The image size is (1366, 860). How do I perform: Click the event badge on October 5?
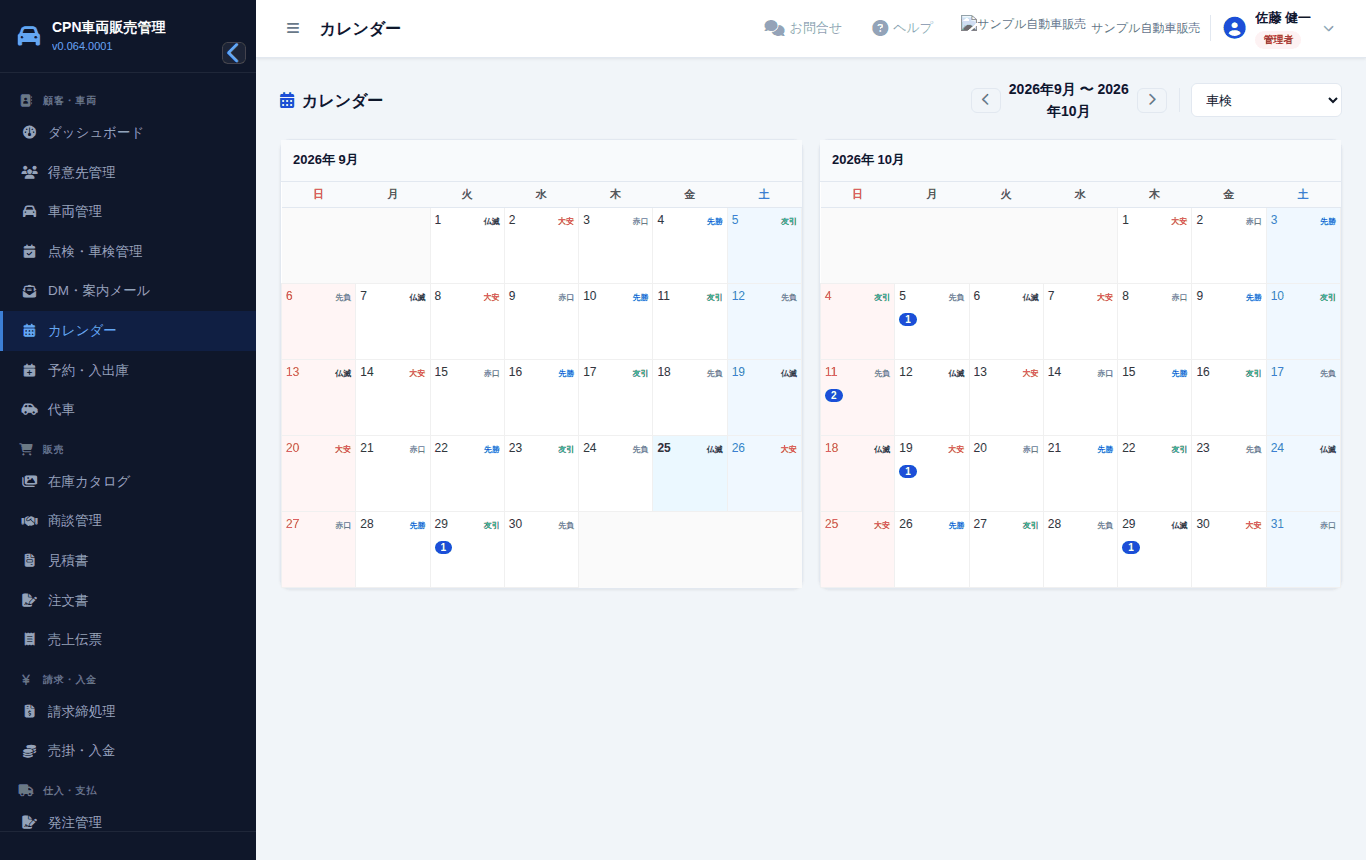click(908, 319)
